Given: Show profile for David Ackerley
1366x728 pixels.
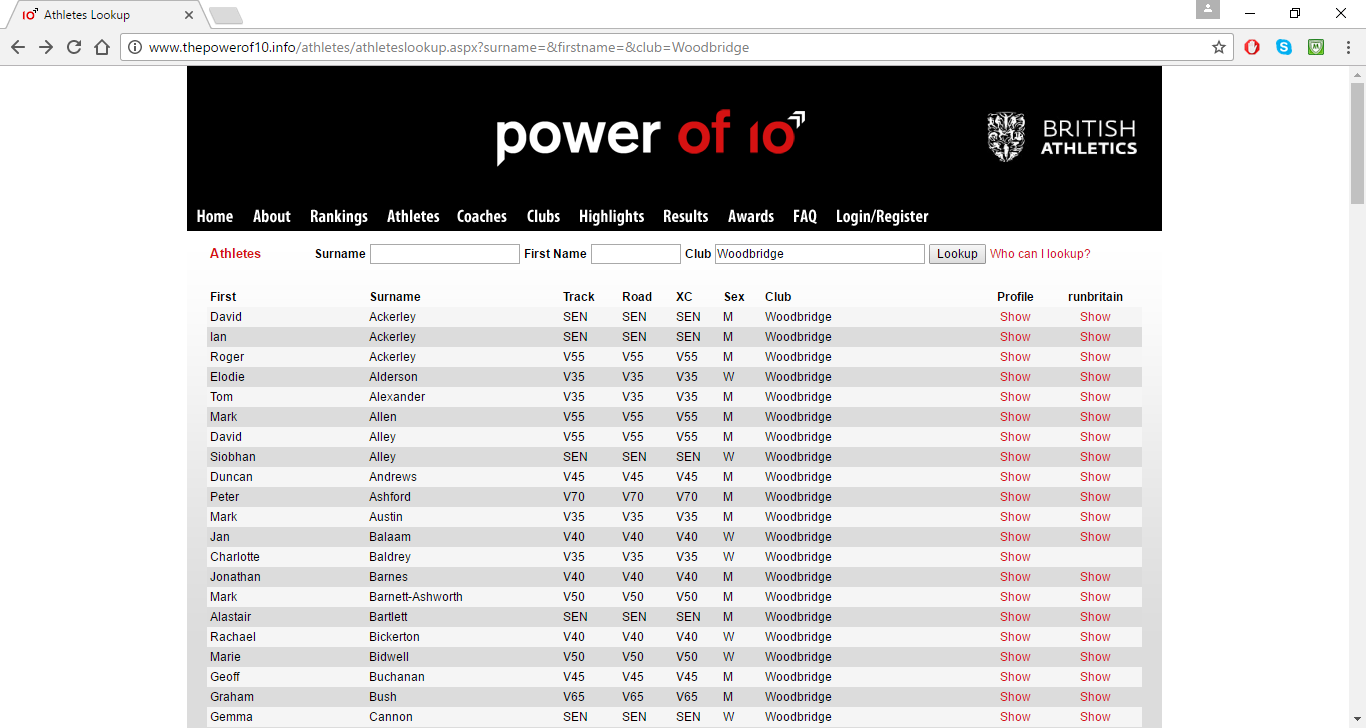Looking at the screenshot, I should coord(1014,317).
